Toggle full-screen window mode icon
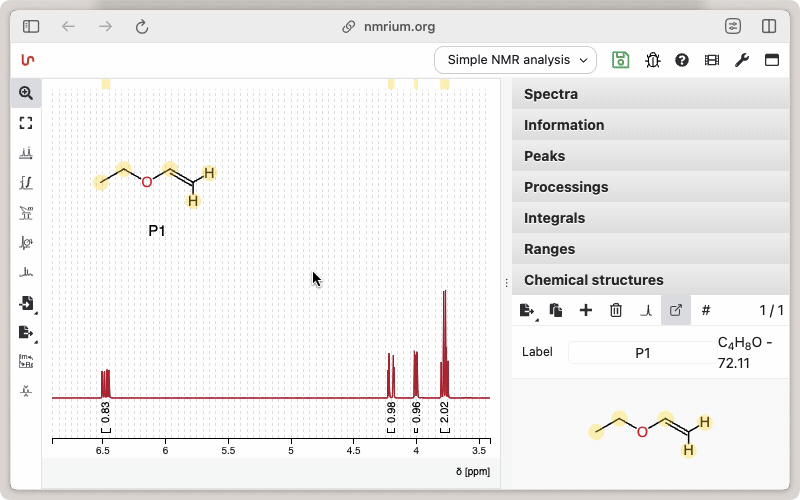The width and height of the screenshot is (800, 500). (x=771, y=60)
